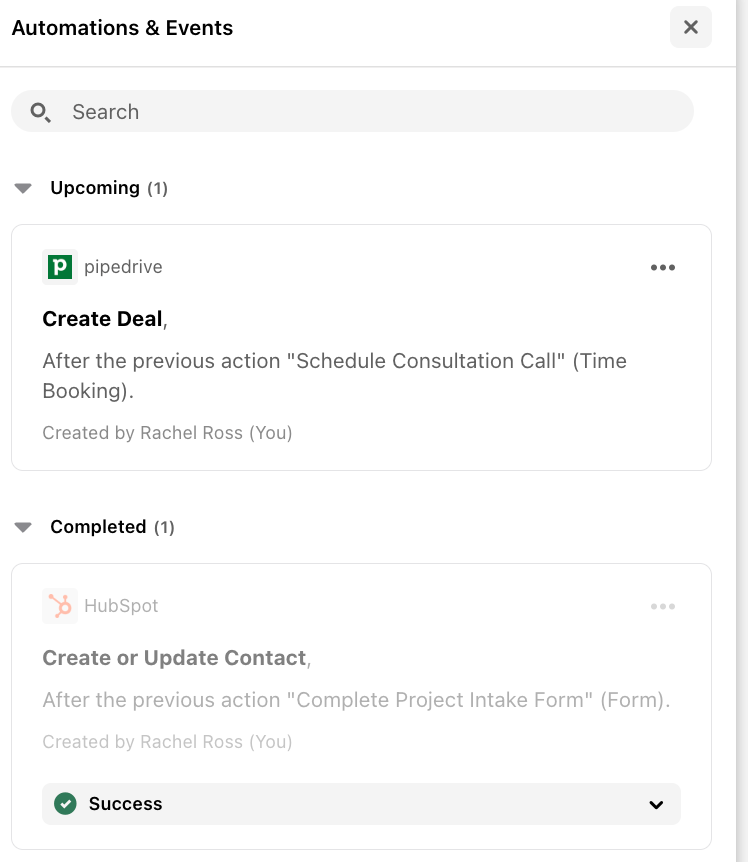Click the pipedrive app name label
The height and width of the screenshot is (862, 748).
click(x=123, y=267)
